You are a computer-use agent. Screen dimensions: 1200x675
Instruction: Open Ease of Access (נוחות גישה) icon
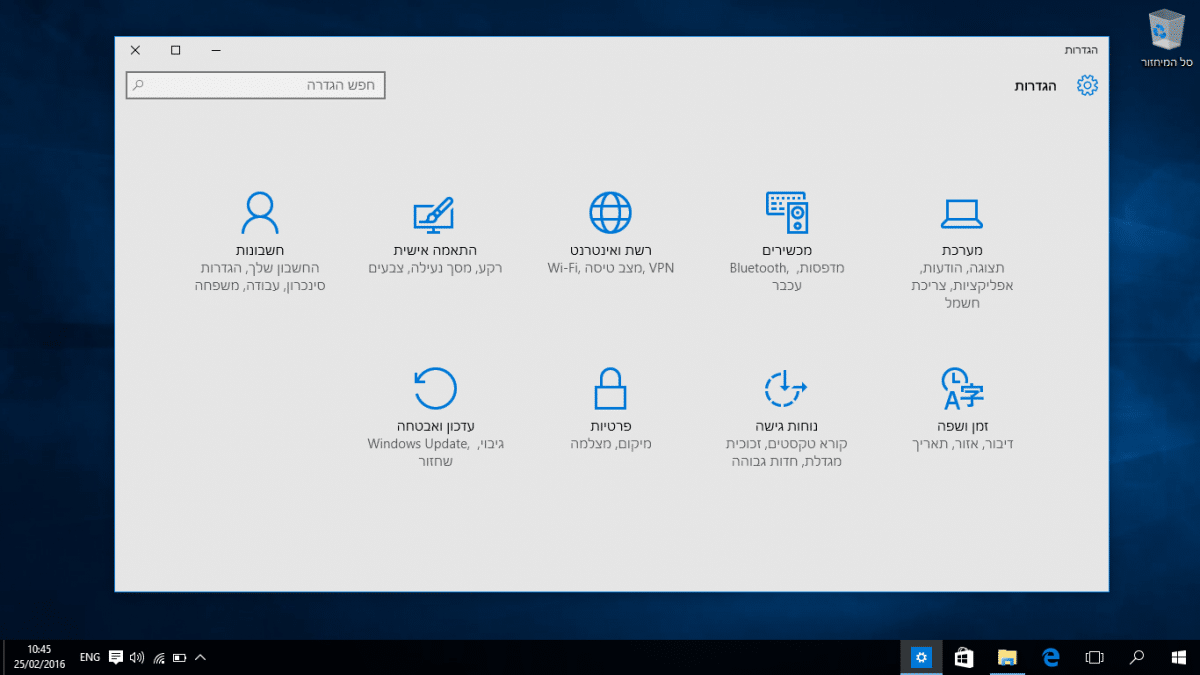click(786, 388)
